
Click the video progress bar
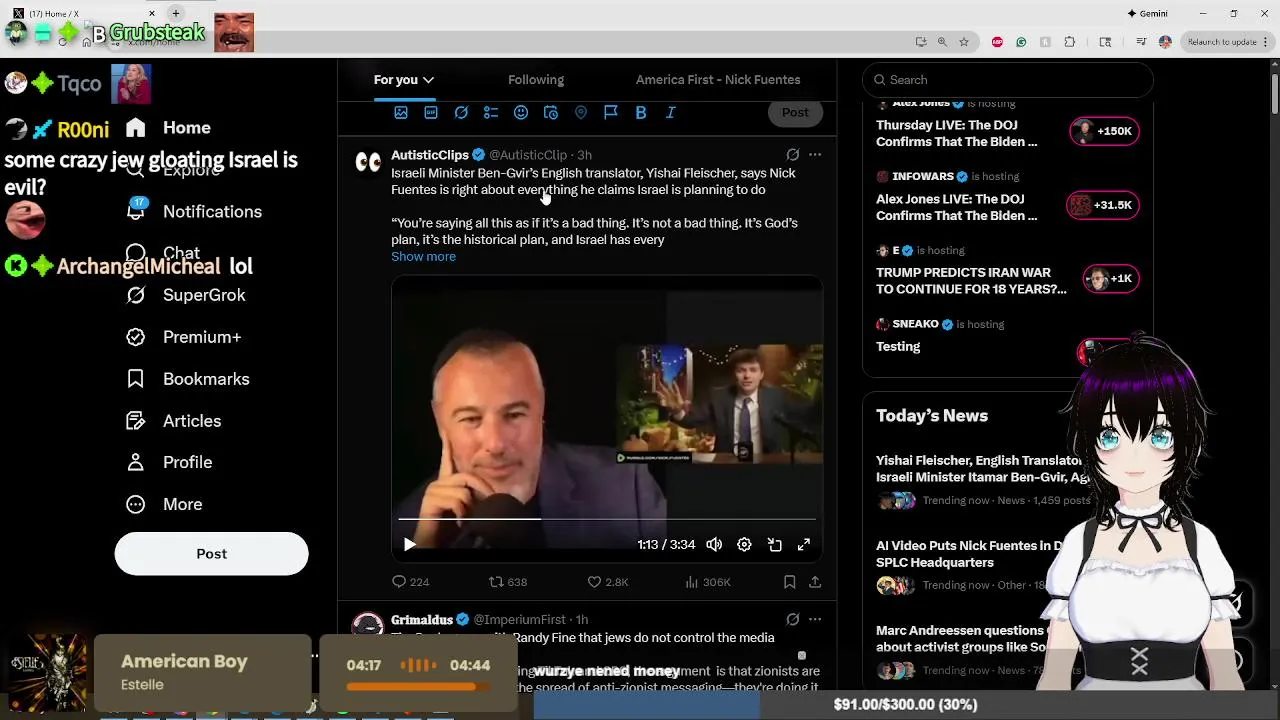click(607, 519)
